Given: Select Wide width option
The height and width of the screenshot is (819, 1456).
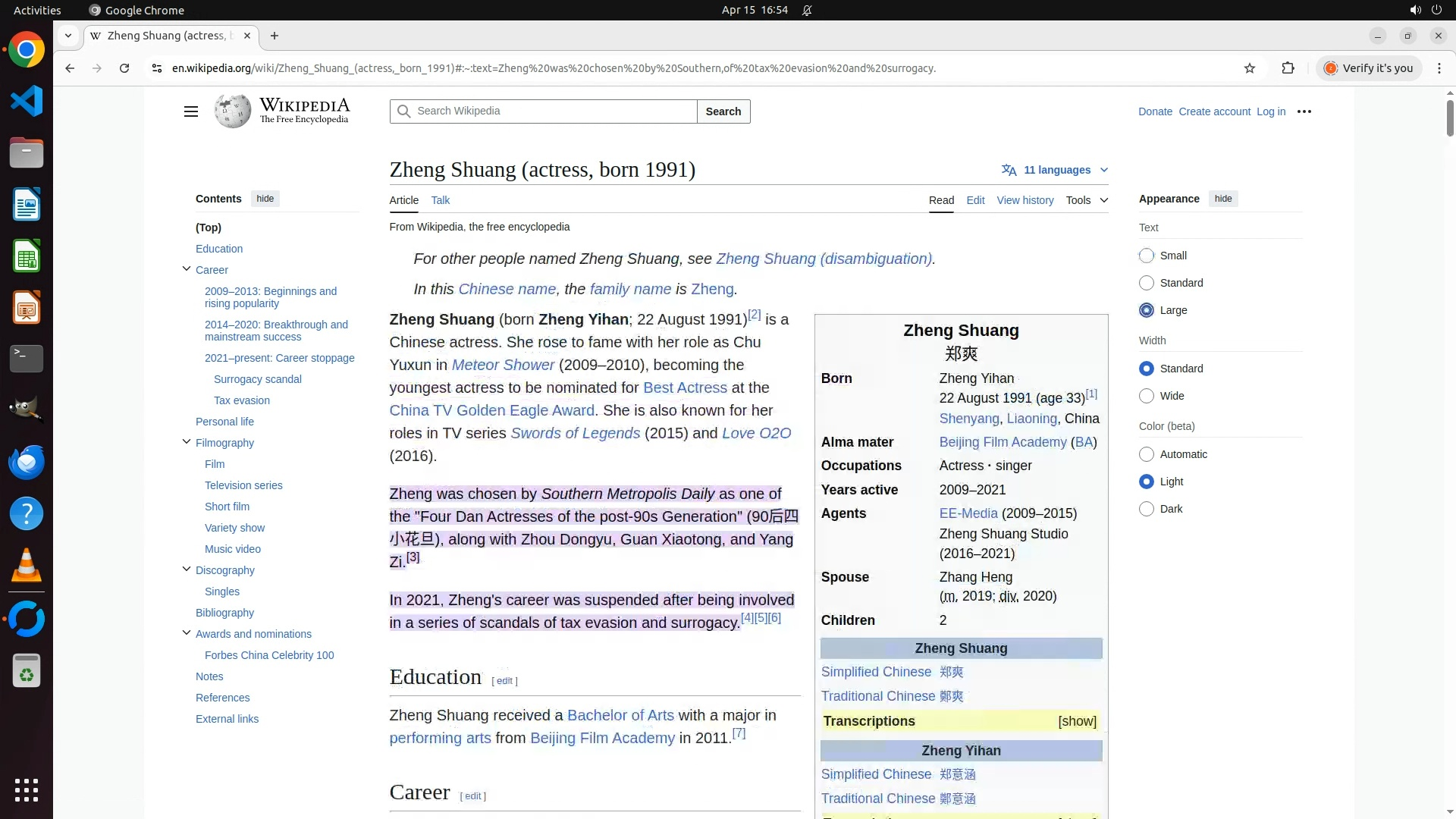Looking at the screenshot, I should coord(1147,396).
